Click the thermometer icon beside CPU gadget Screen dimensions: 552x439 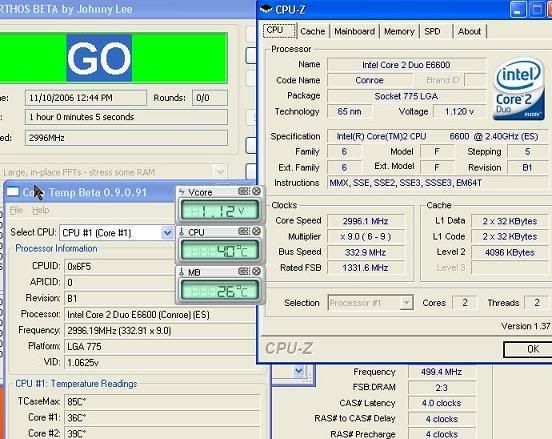(x=182, y=232)
